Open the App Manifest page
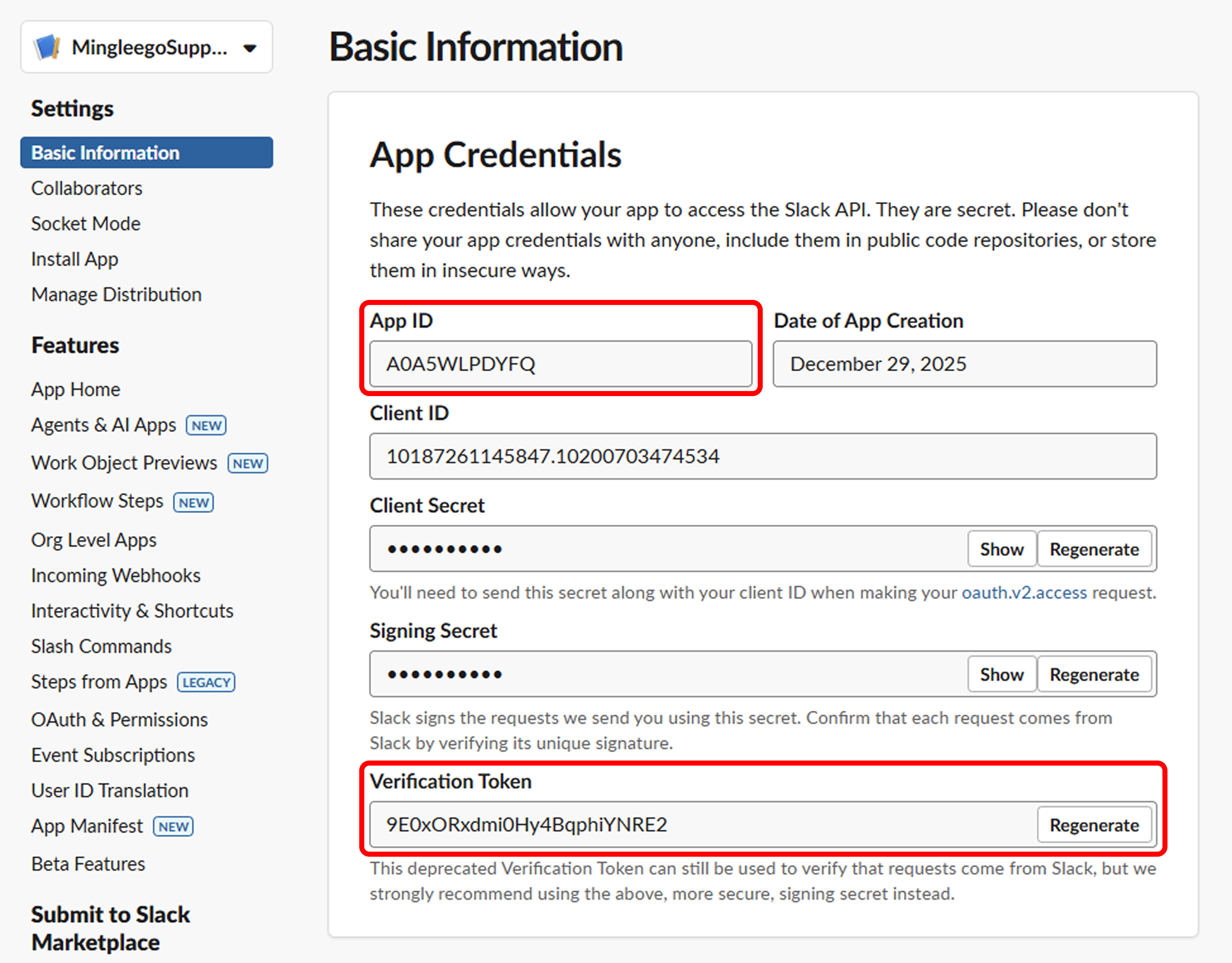1232x963 pixels. (87, 826)
